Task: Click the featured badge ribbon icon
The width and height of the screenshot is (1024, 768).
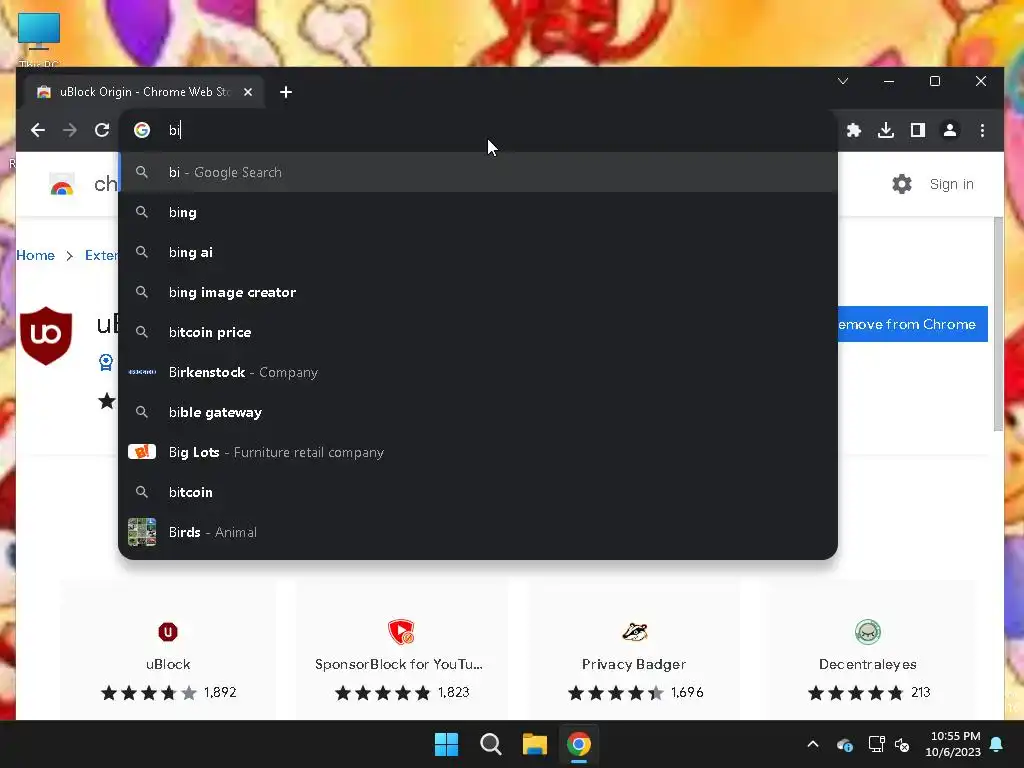Action: 106,362
